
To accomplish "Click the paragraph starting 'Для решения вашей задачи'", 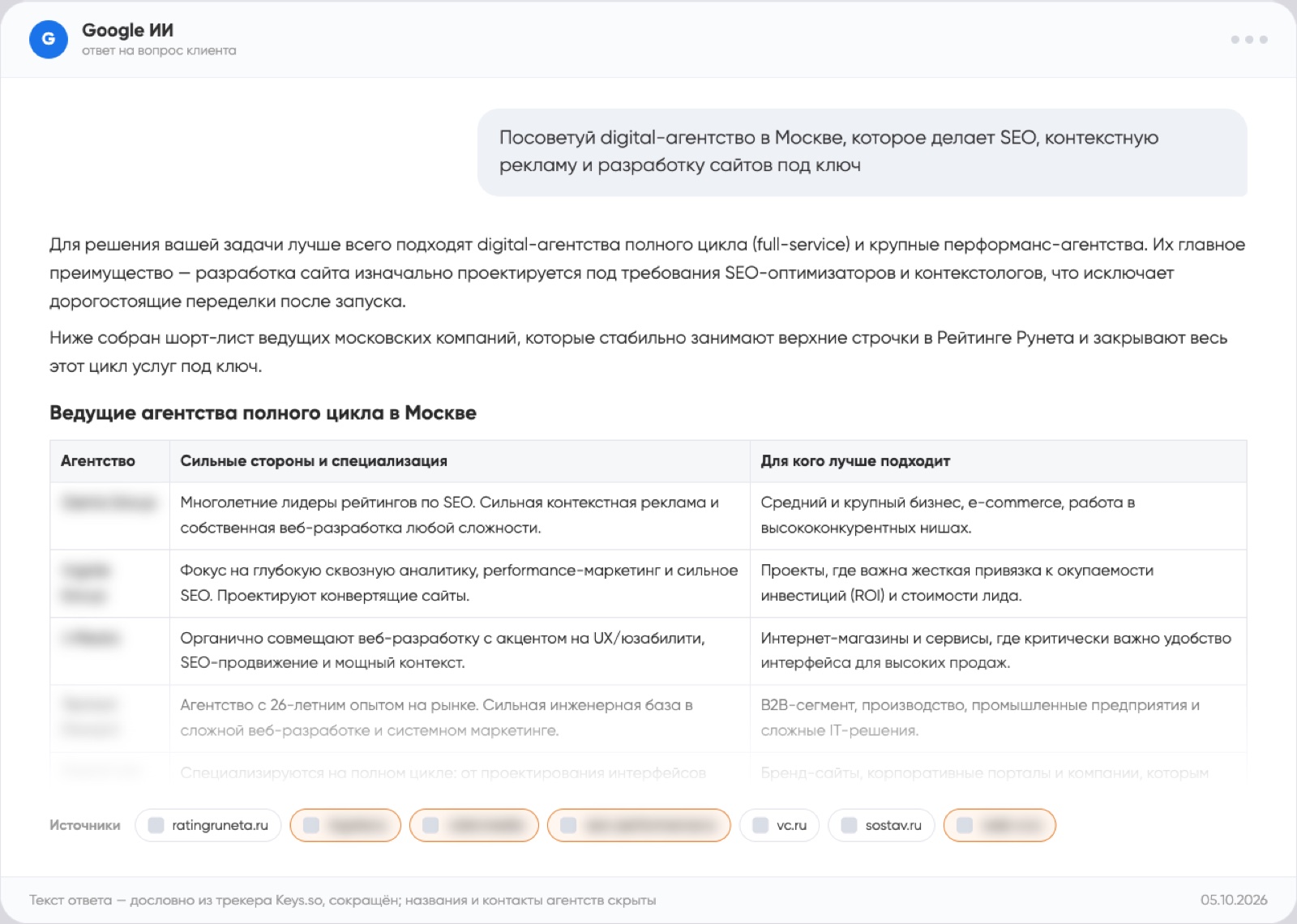I will click(x=648, y=273).
